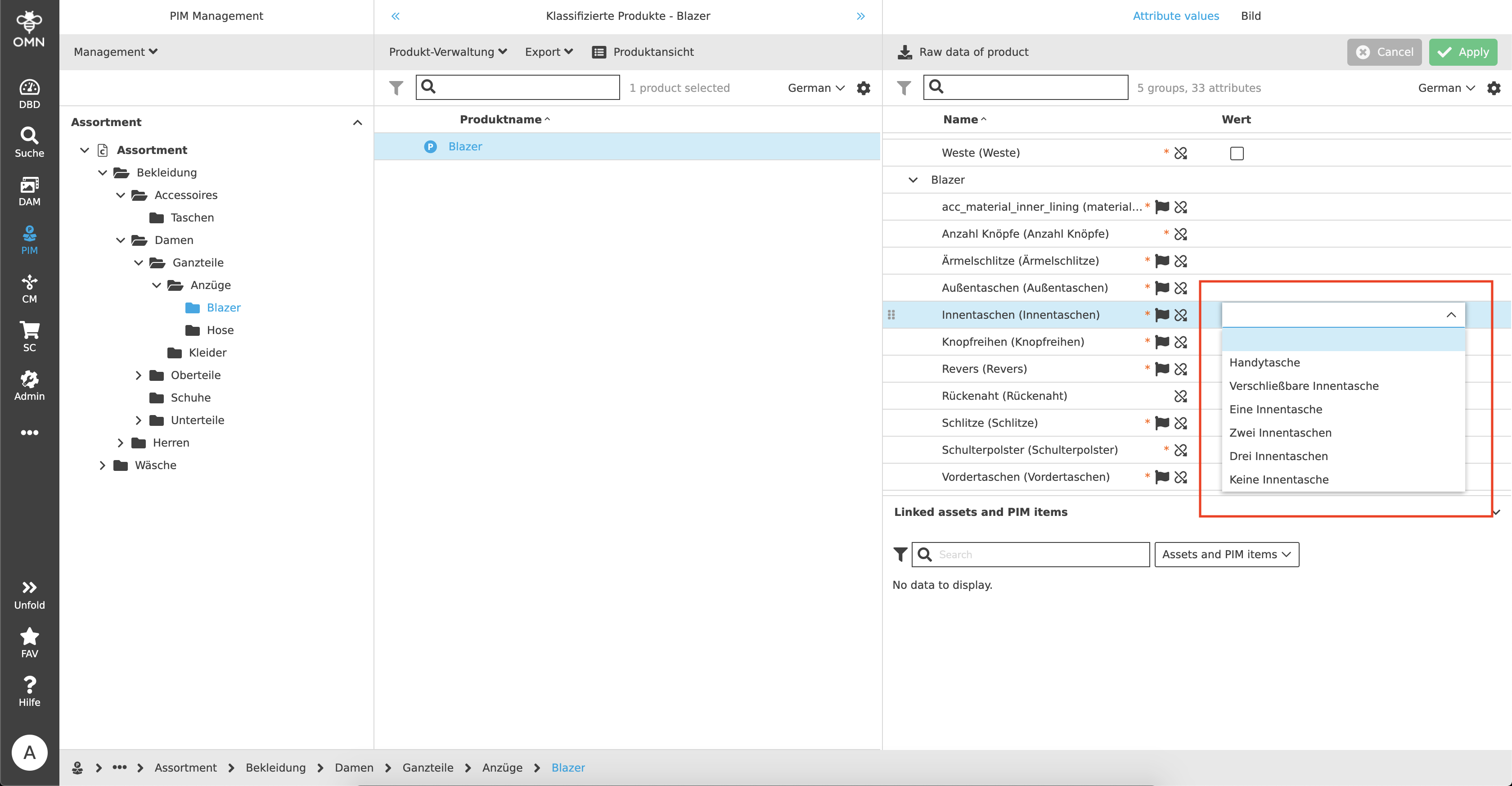Toggle the flag icon for Schlitze
1512x786 pixels.
1161,423
